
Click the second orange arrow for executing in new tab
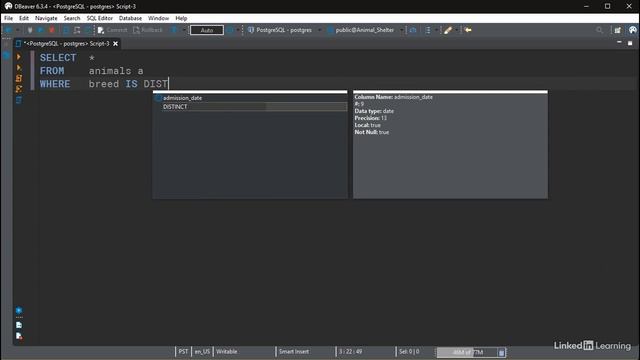(19, 67)
